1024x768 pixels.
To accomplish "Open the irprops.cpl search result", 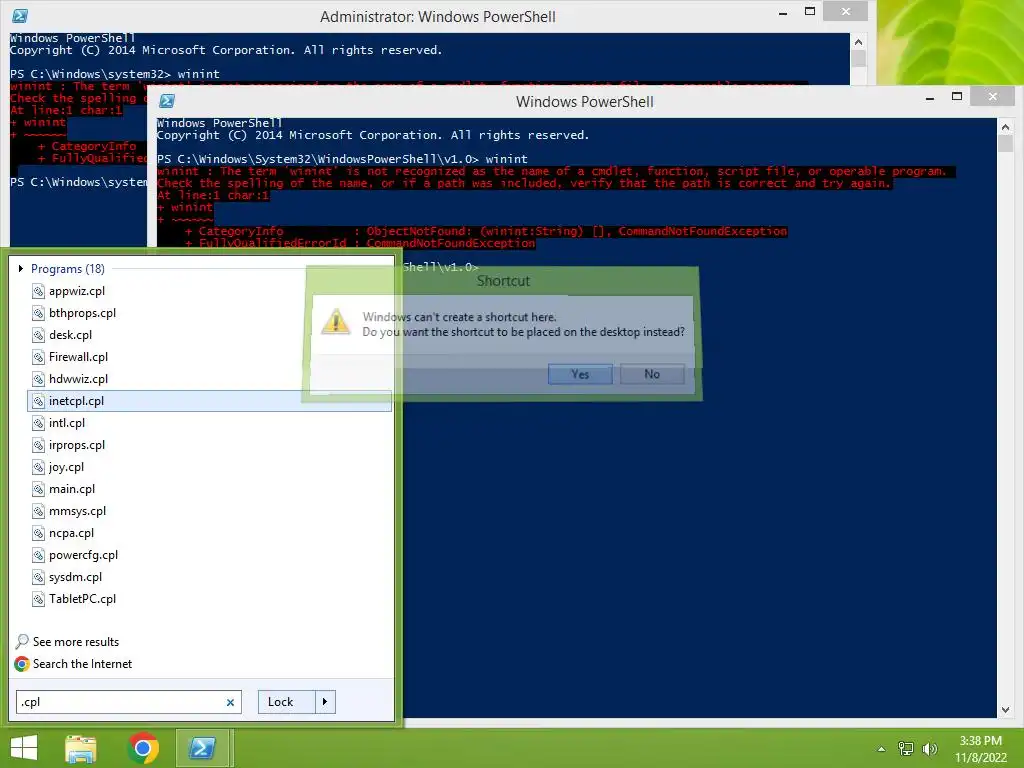I will point(209,445).
